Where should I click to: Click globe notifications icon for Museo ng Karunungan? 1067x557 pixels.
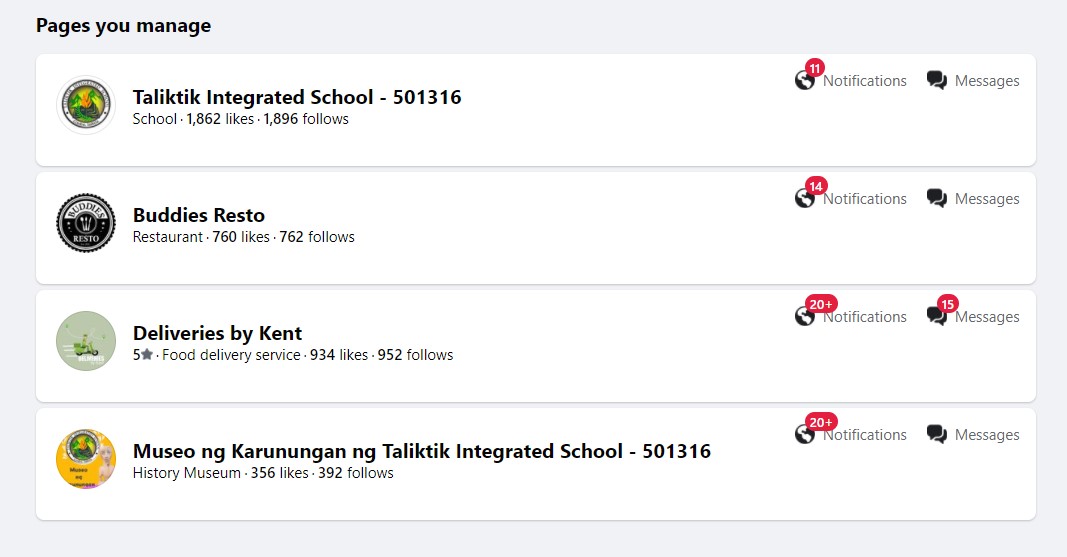click(804, 434)
